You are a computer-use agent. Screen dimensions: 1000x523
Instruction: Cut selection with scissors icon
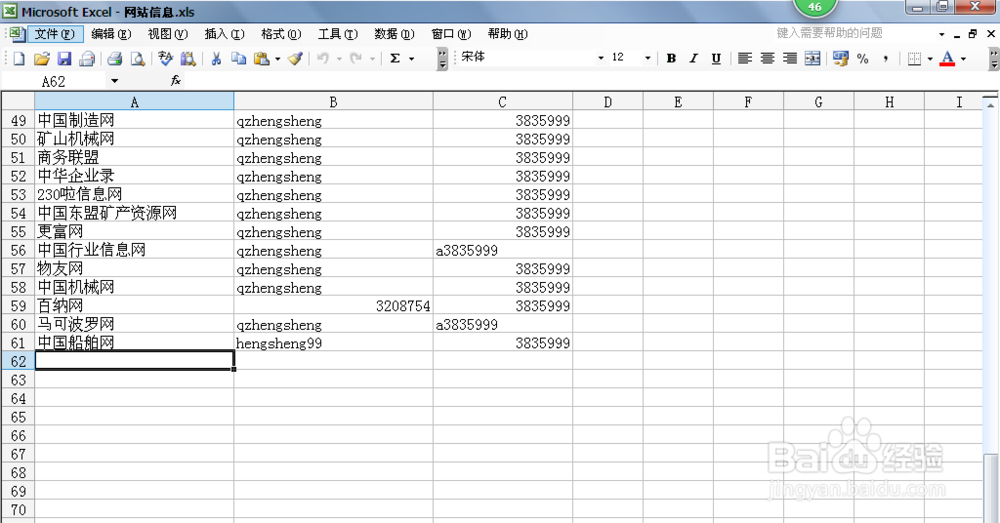click(x=216, y=59)
